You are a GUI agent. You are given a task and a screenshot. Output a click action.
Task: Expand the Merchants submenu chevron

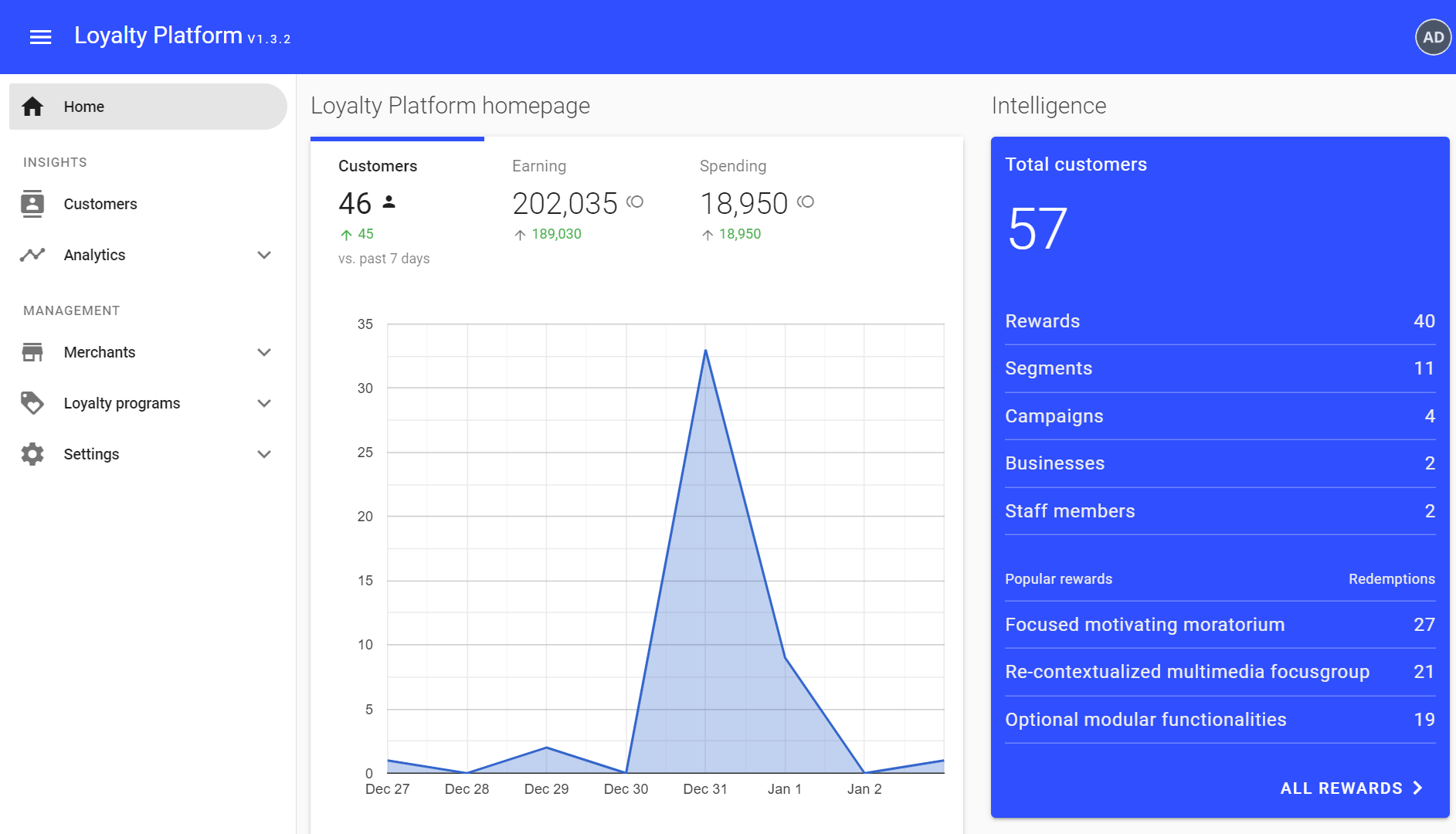(x=264, y=352)
